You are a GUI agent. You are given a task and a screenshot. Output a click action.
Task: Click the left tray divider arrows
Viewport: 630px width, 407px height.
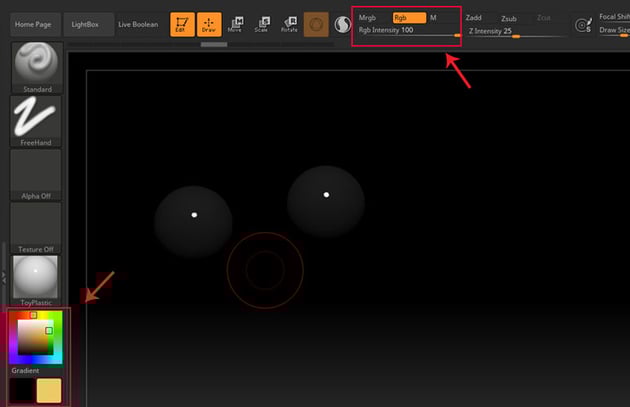[4, 277]
